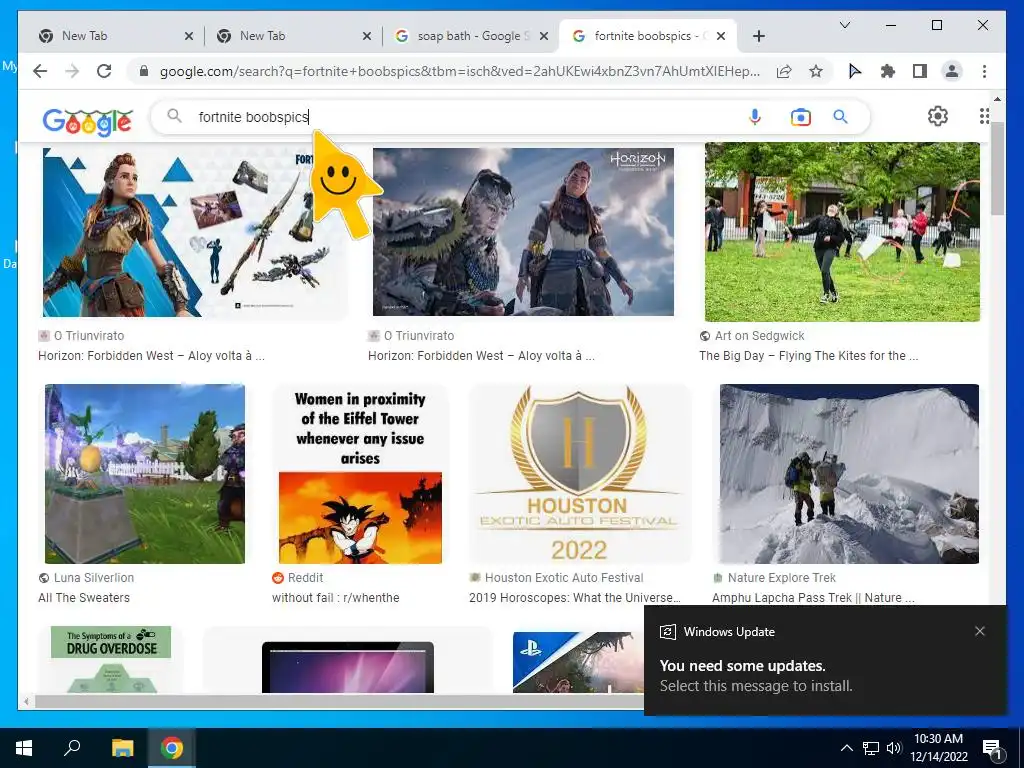This screenshot has width=1024, height=768.
Task: Open Horizon Forbidden West two characters thumbnail
Action: [x=523, y=232]
